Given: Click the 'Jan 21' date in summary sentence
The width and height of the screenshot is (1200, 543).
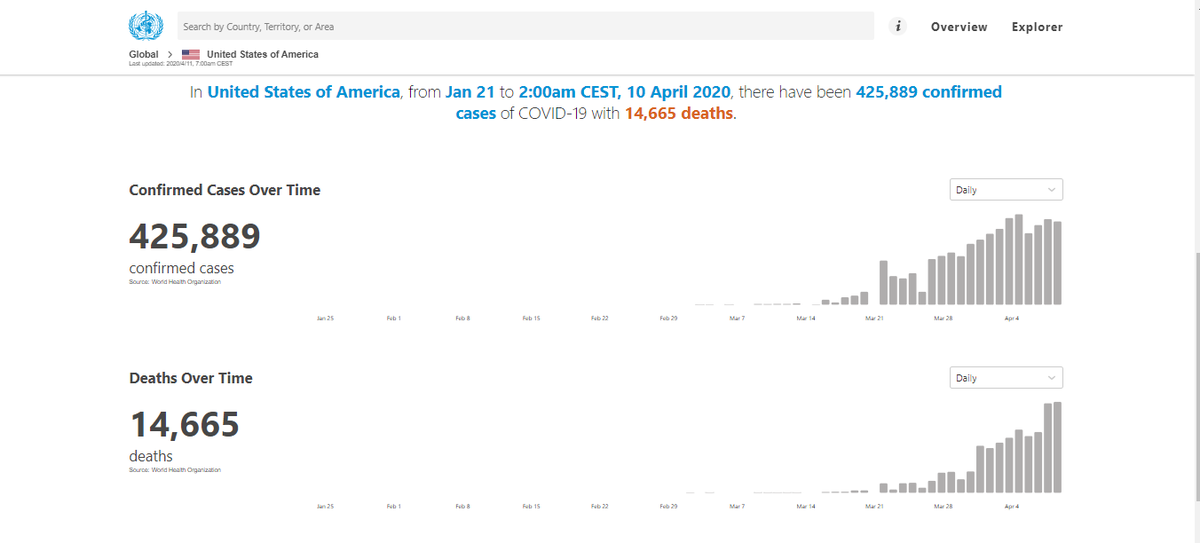Looking at the screenshot, I should coord(472,92).
